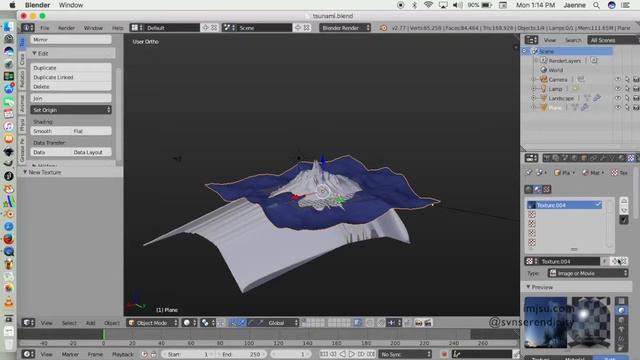Click the Mirror button in tool shelf
This screenshot has width=640, height=360.
pos(71,40)
